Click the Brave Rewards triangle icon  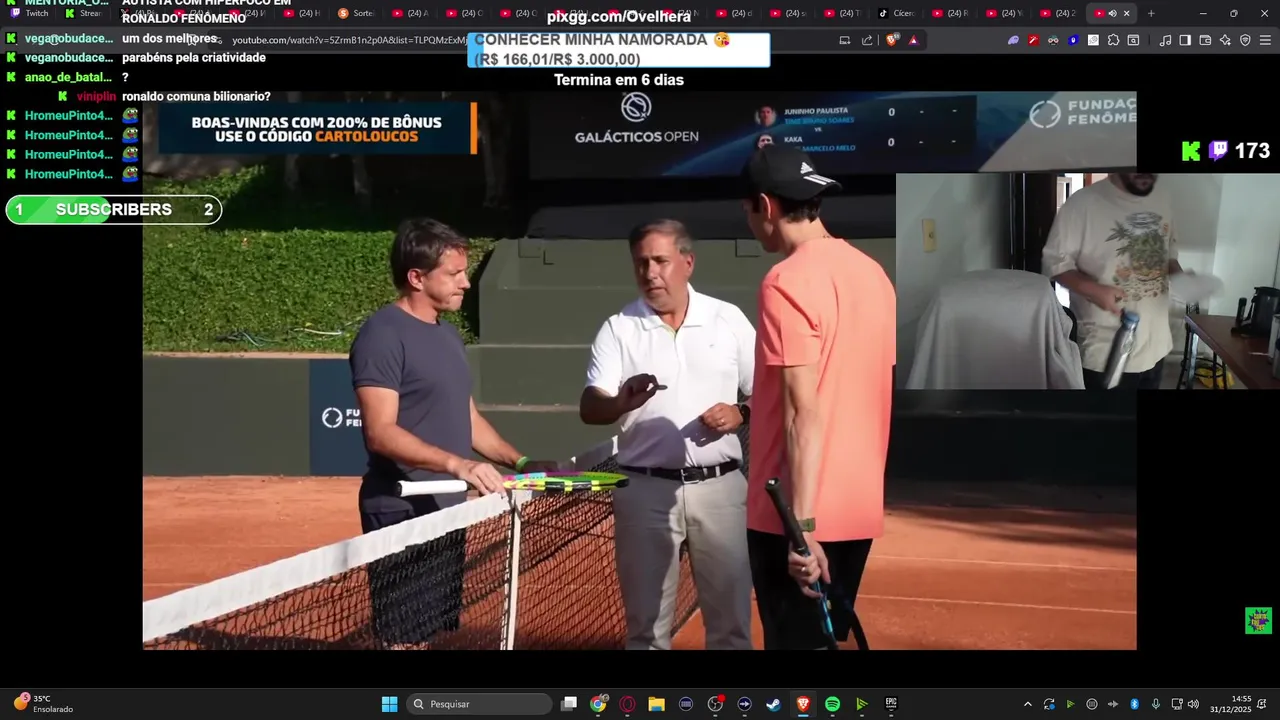click(x=913, y=40)
